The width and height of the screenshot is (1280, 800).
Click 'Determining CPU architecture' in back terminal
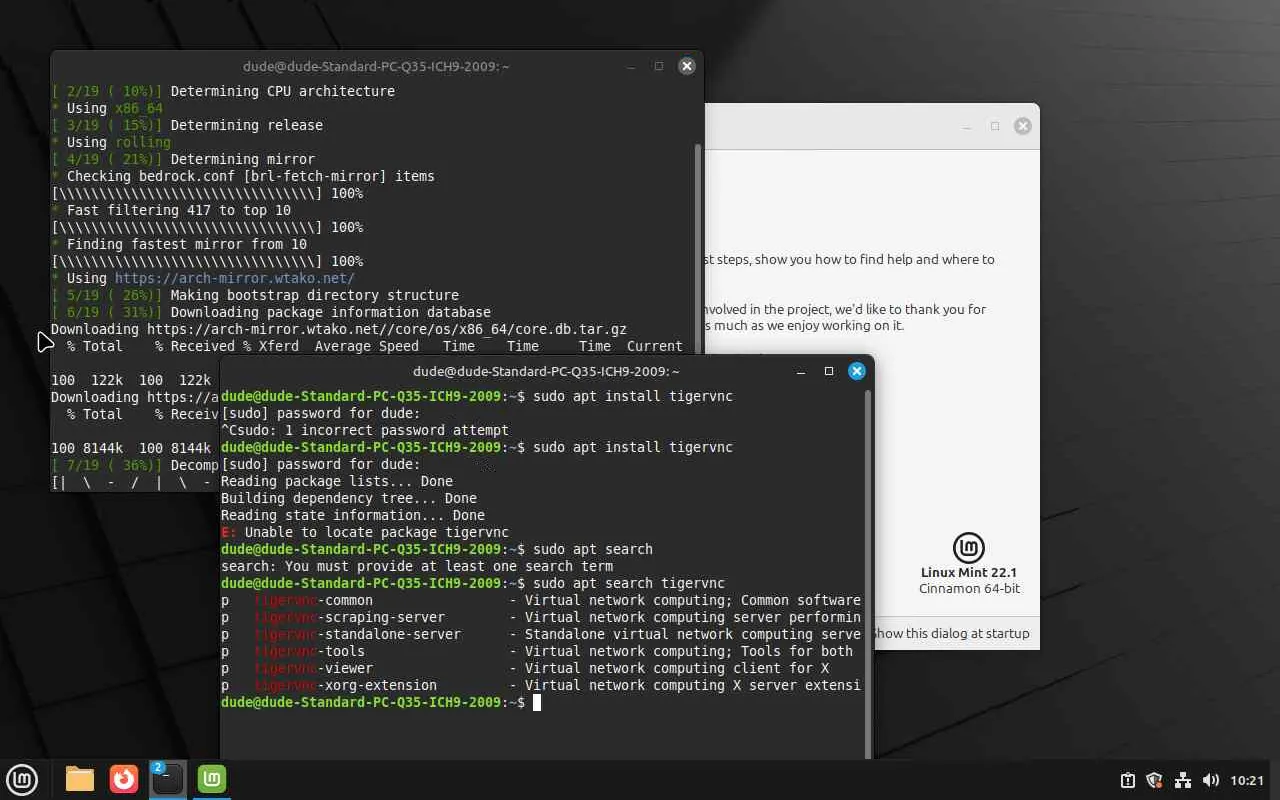point(283,91)
